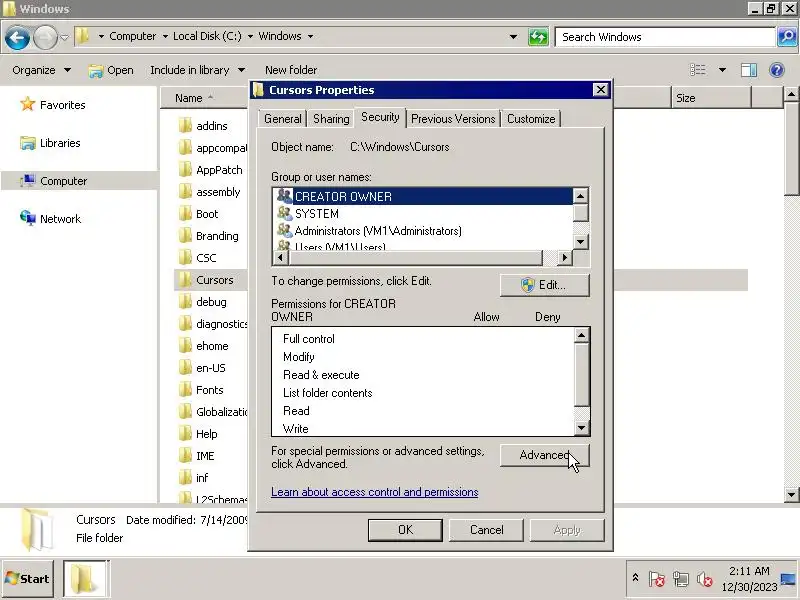Viewport: 800px width, 600px height.
Task: Open the Security tab
Action: (380, 117)
